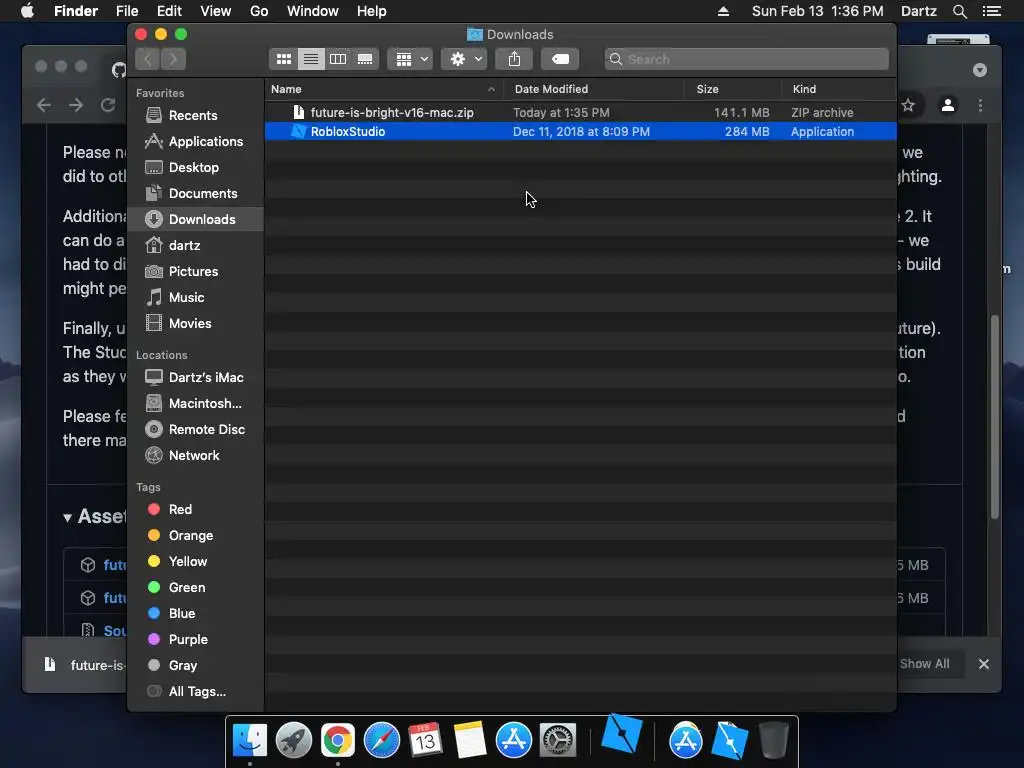Viewport: 1024px width, 768px height.
Task: Open Launchpad from the Dock
Action: point(294,741)
